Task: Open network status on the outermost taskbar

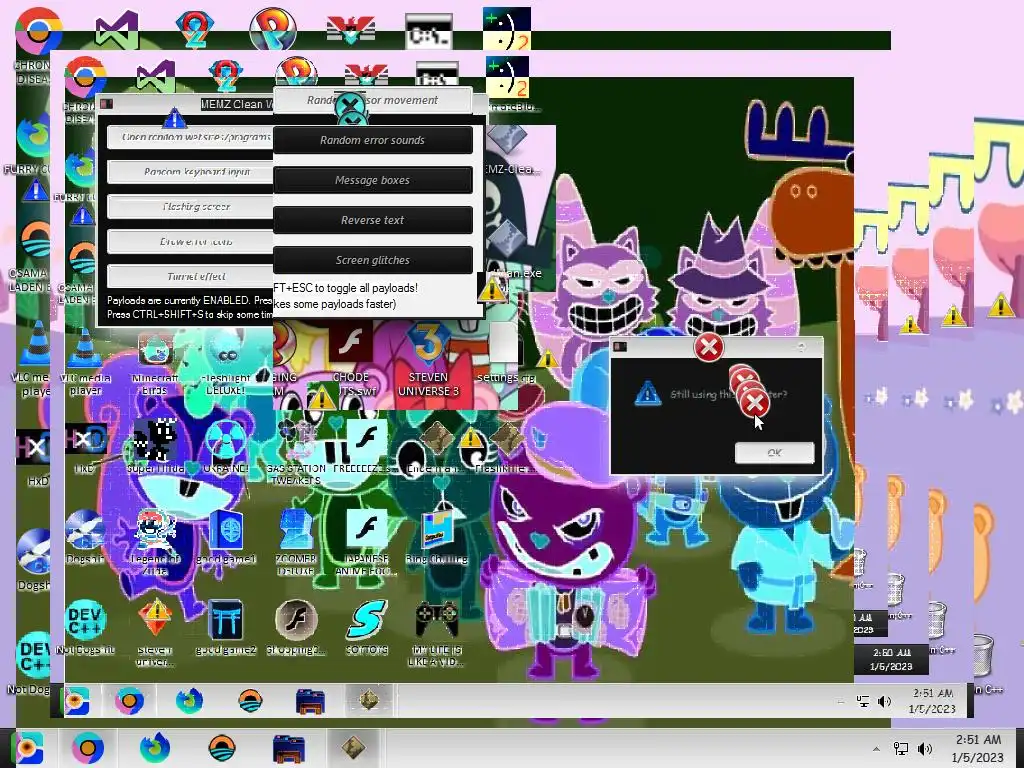Action: tap(901, 749)
